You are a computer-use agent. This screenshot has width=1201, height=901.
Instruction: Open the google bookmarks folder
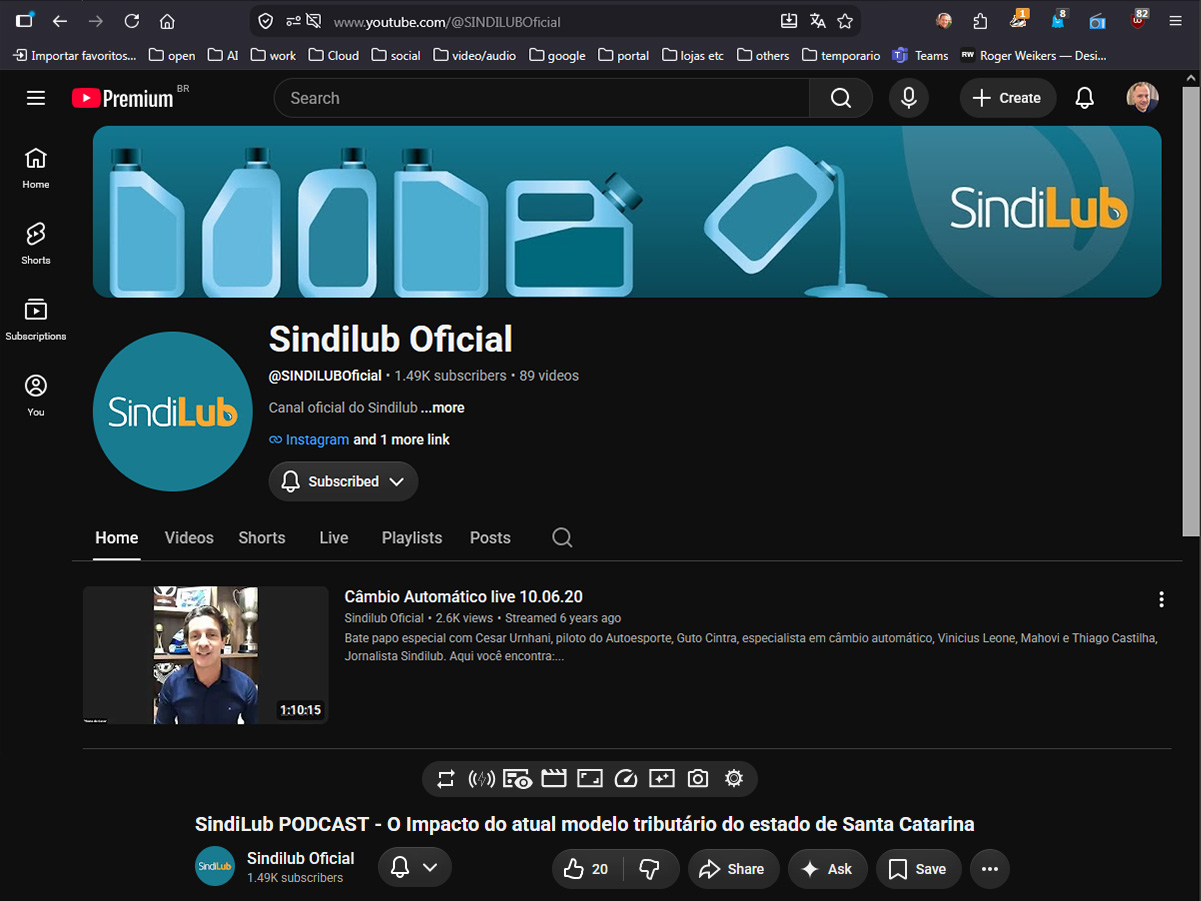pos(557,55)
